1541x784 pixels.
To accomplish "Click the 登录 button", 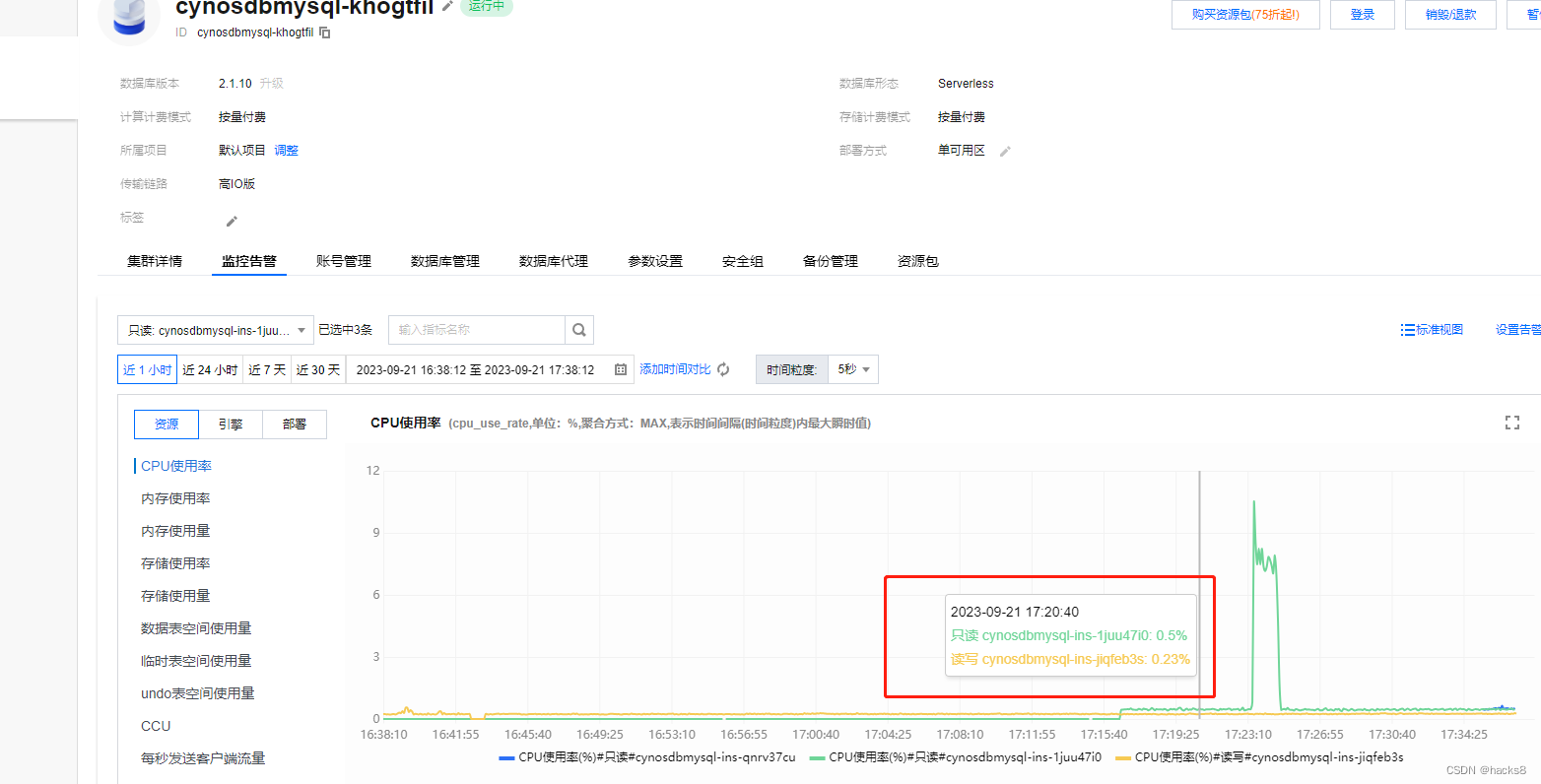I will pos(1363,15).
